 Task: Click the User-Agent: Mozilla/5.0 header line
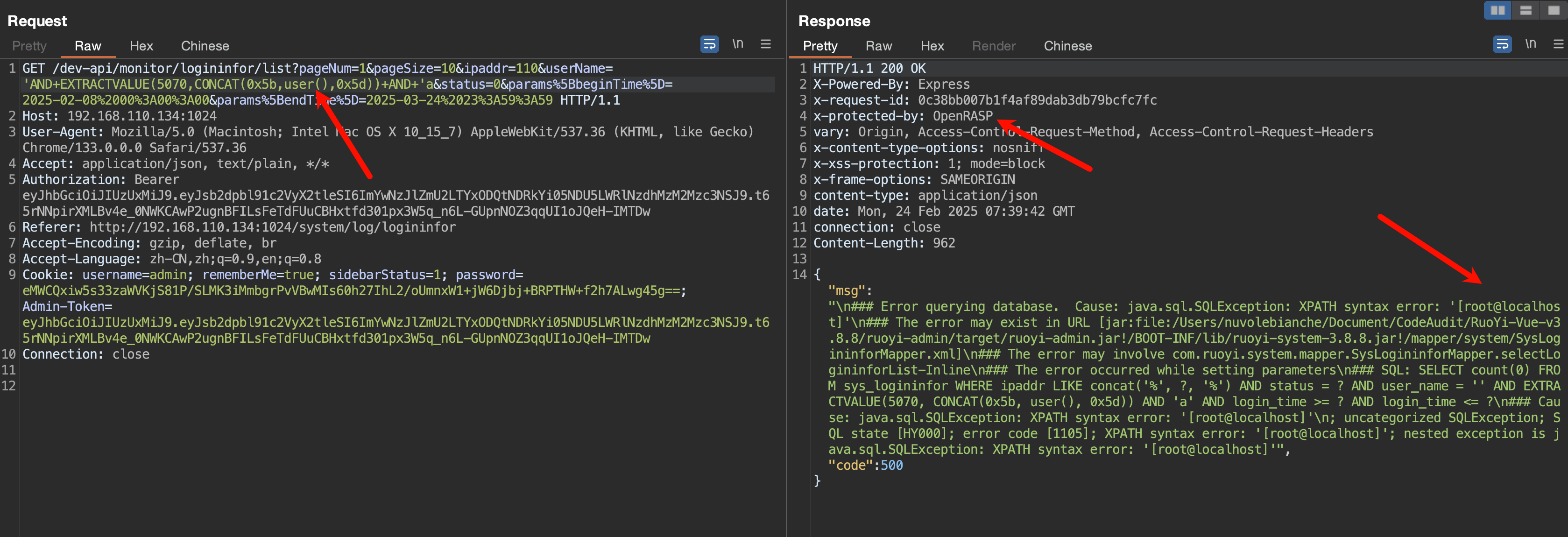pos(388,132)
